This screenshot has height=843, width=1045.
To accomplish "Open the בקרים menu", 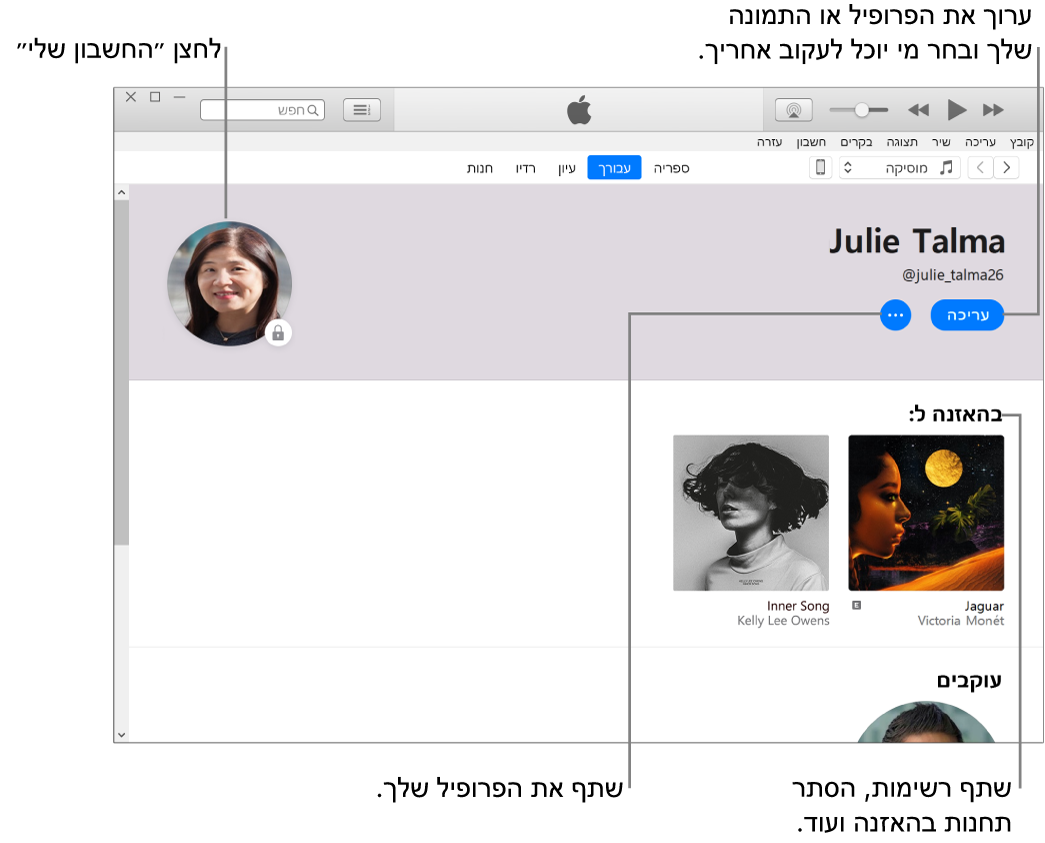I will (856, 142).
